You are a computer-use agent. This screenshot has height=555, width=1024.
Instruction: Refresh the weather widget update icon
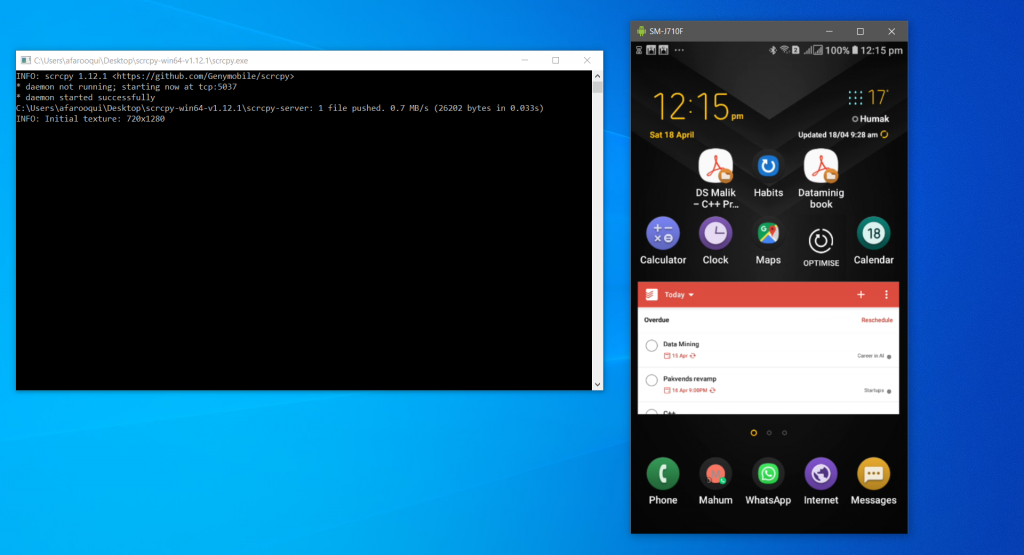click(x=884, y=135)
